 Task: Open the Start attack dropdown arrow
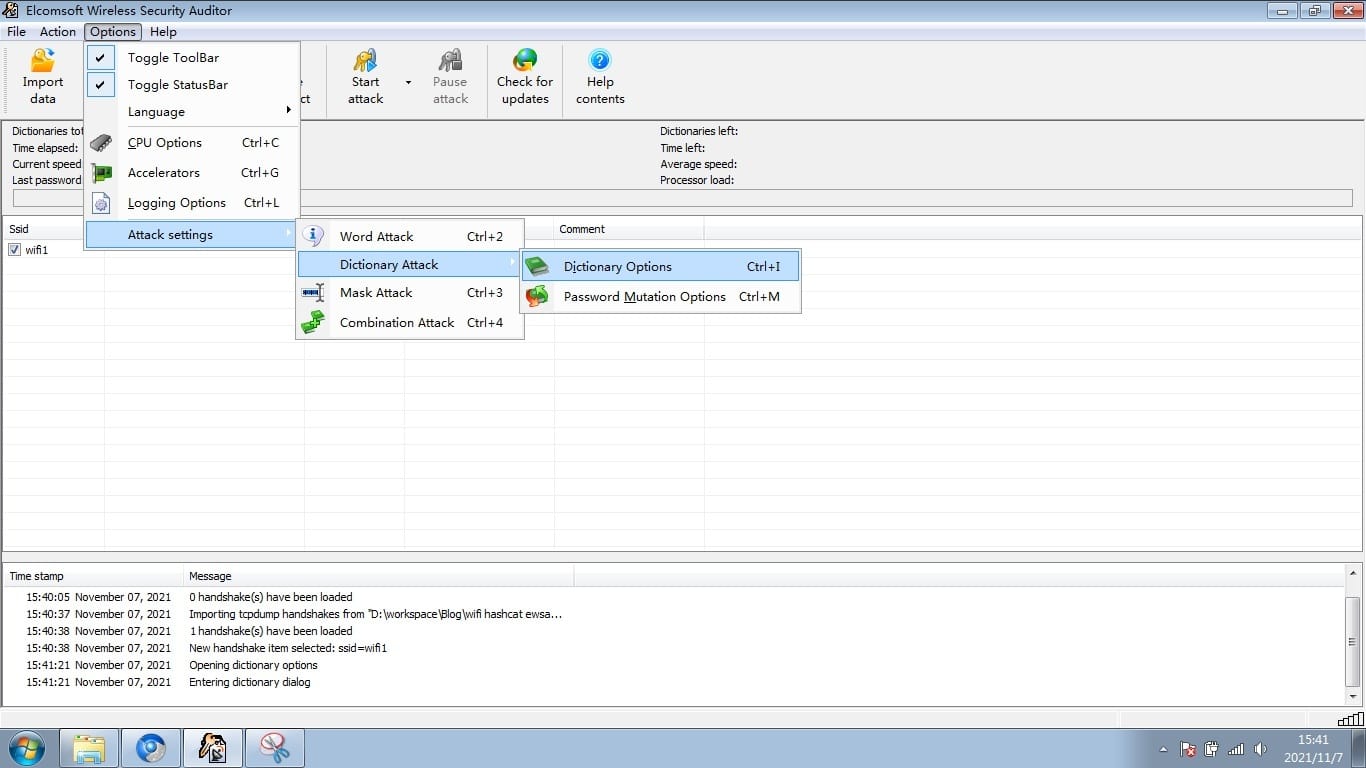tap(408, 82)
